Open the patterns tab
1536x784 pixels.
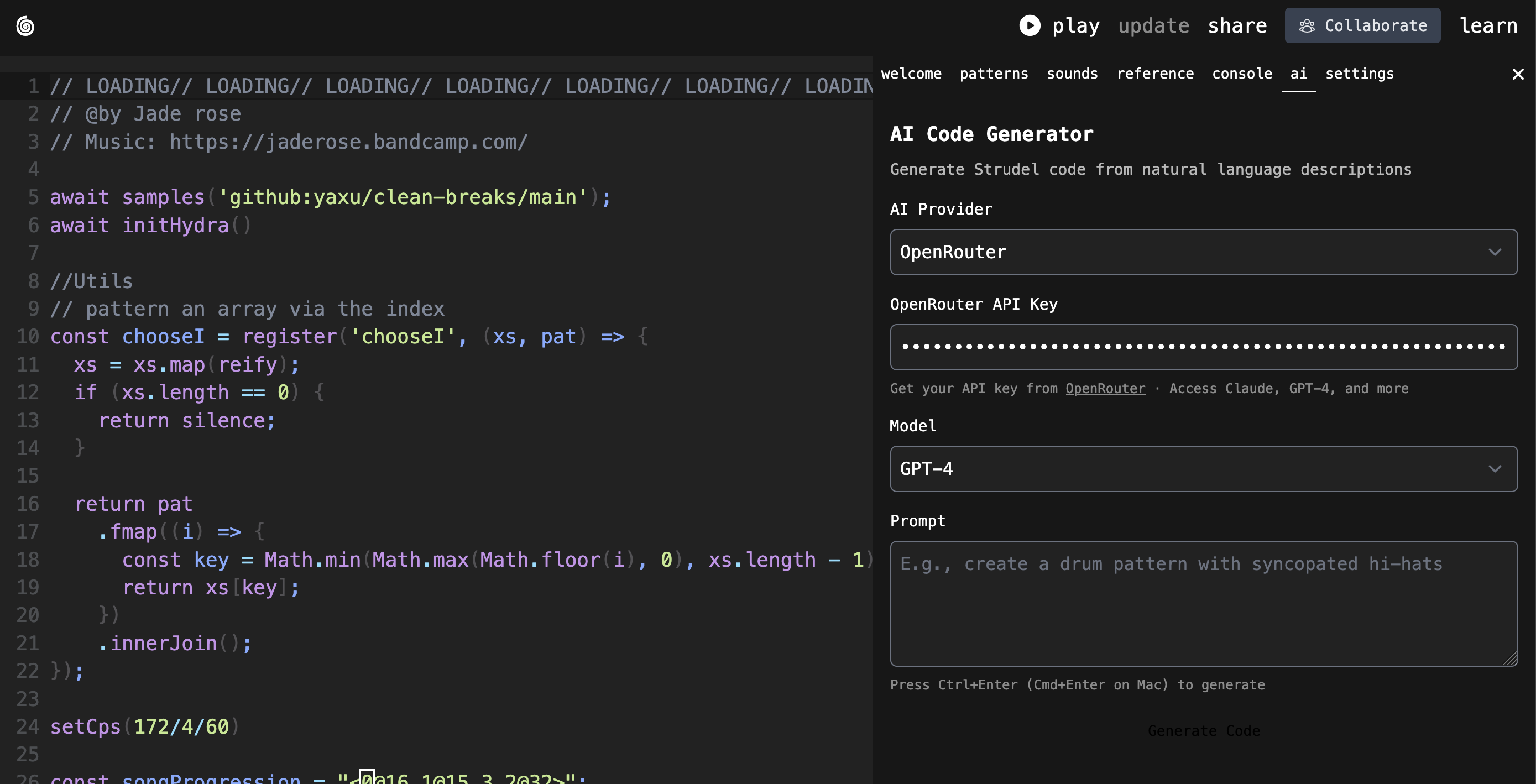(x=994, y=74)
